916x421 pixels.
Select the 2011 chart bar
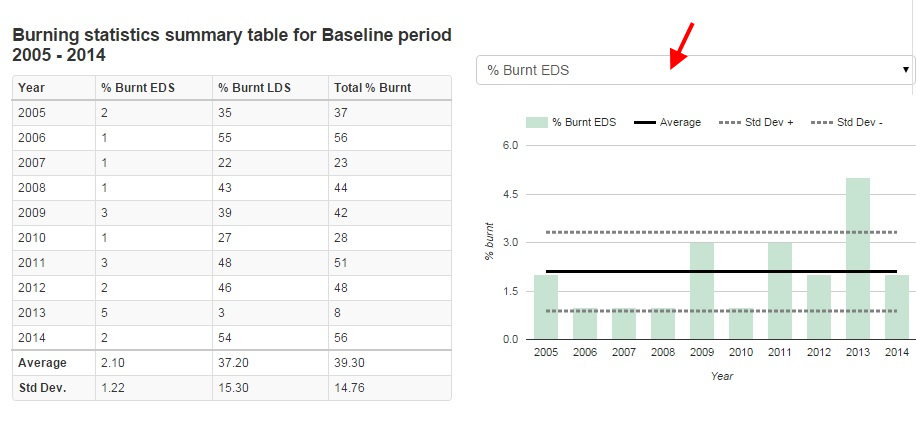tap(780, 290)
